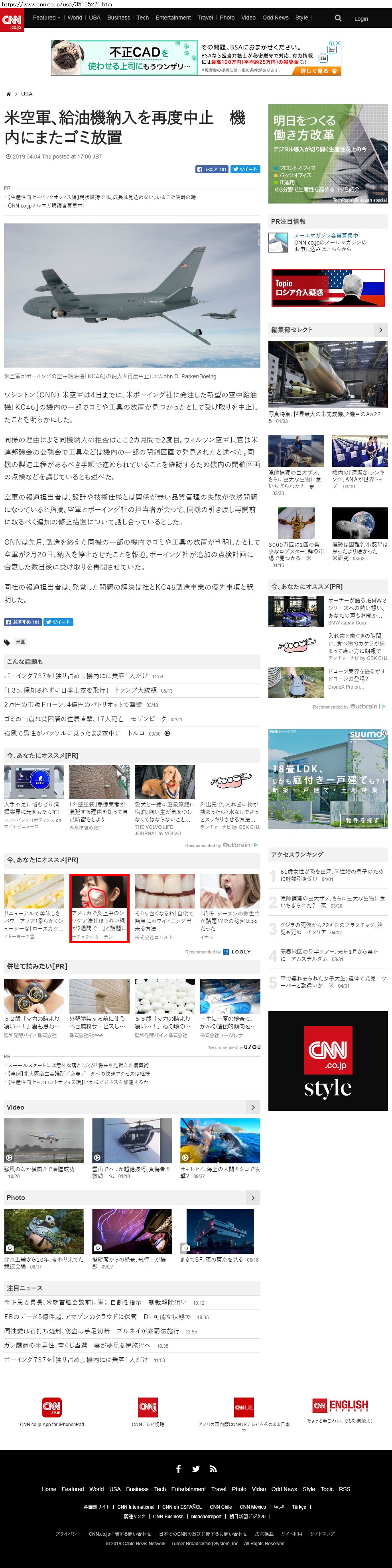Open giant shark fisherman thumbnail
Screen dimensions: 392x1568
pyautogui.click(x=296, y=452)
